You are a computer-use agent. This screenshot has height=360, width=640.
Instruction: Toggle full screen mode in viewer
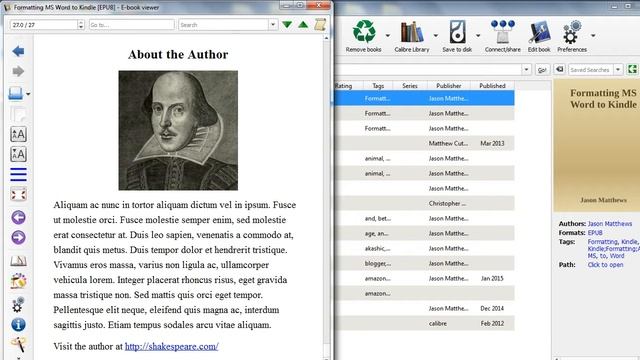click(18, 194)
